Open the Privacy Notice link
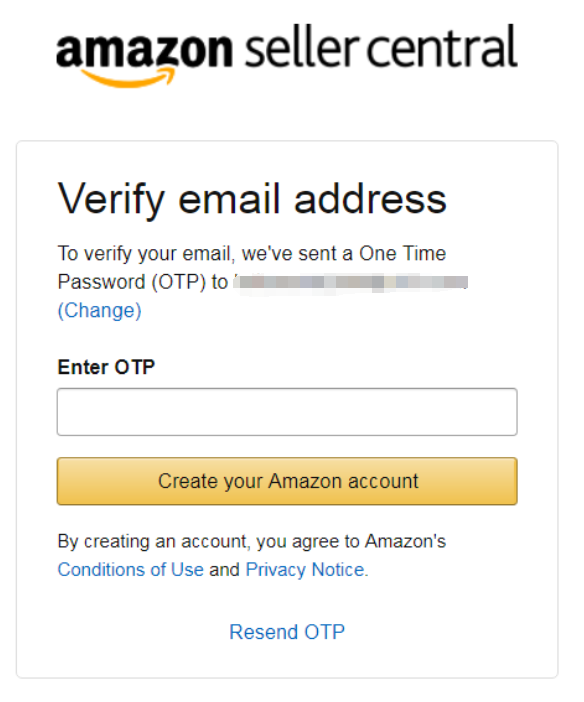The image size is (584, 702). click(305, 569)
